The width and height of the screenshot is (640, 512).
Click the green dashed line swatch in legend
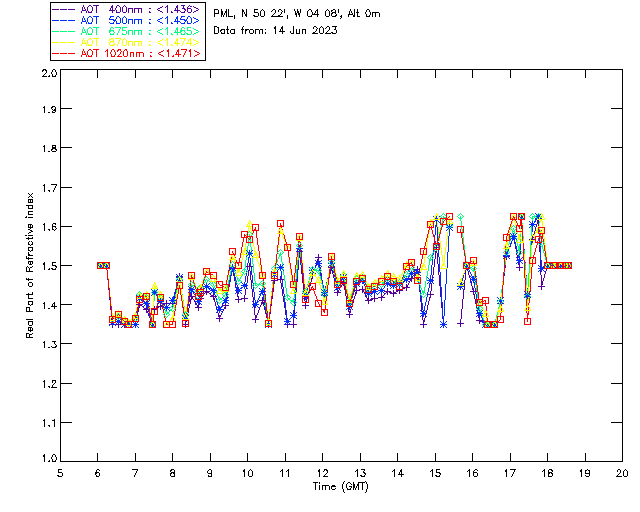(x=64, y=31)
